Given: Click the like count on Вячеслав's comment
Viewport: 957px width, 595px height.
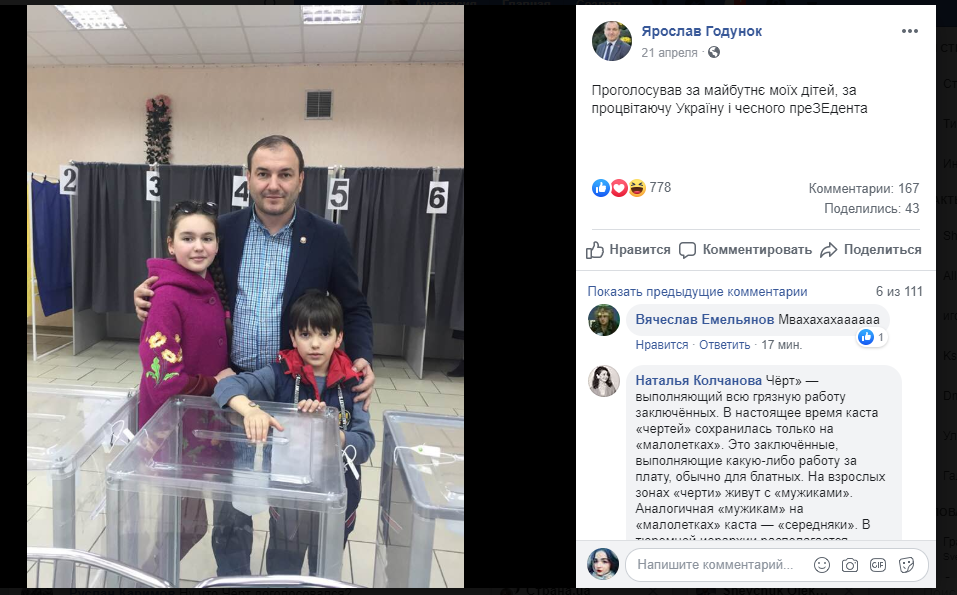Looking at the screenshot, I should point(871,337).
